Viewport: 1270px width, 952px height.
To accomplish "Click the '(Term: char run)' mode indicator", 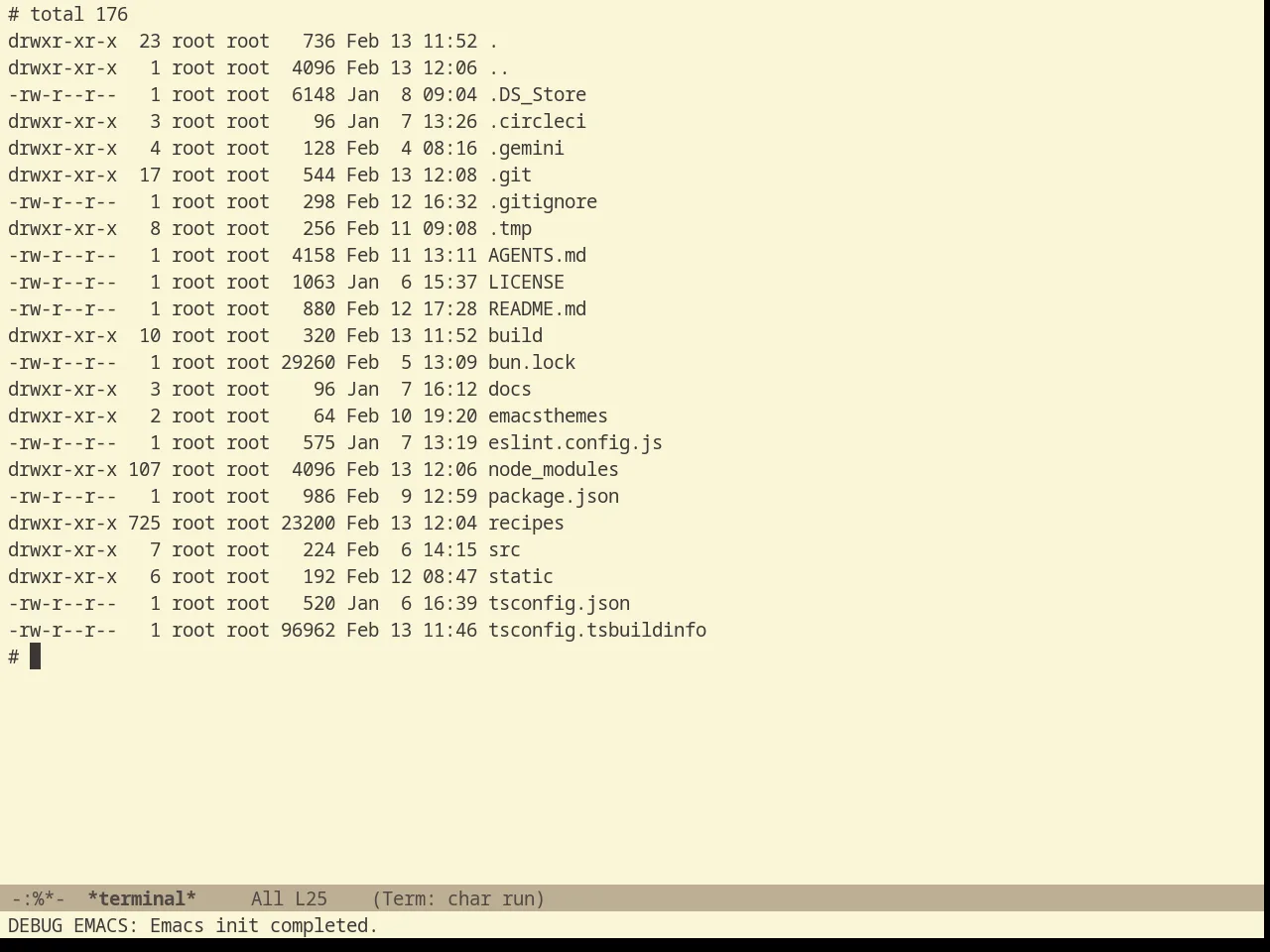I will point(458,898).
